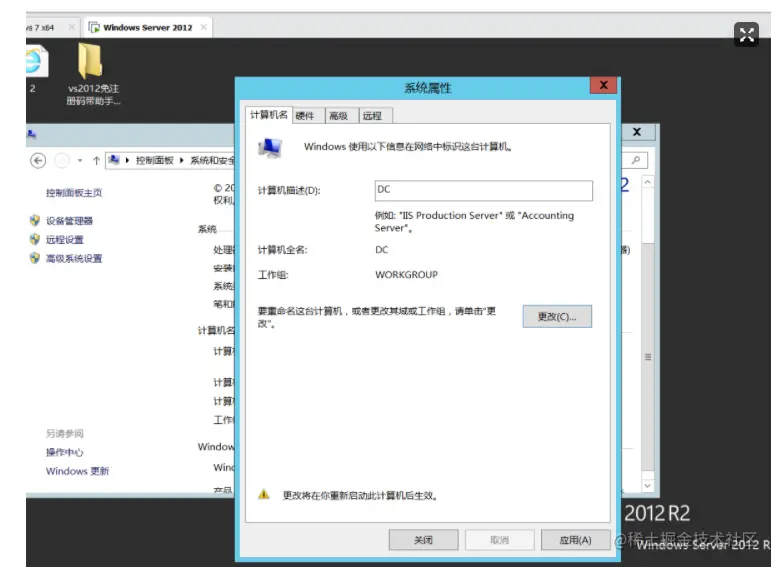Open 高级系统设置 link
Image resolution: width=776 pixels, height=567 pixels.
tap(74, 258)
